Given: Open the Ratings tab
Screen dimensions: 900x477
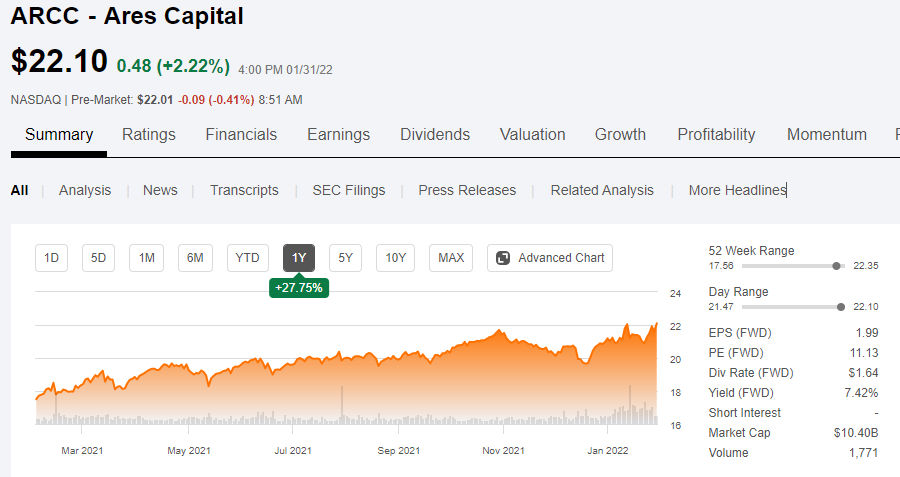Looking at the screenshot, I should (x=149, y=134).
